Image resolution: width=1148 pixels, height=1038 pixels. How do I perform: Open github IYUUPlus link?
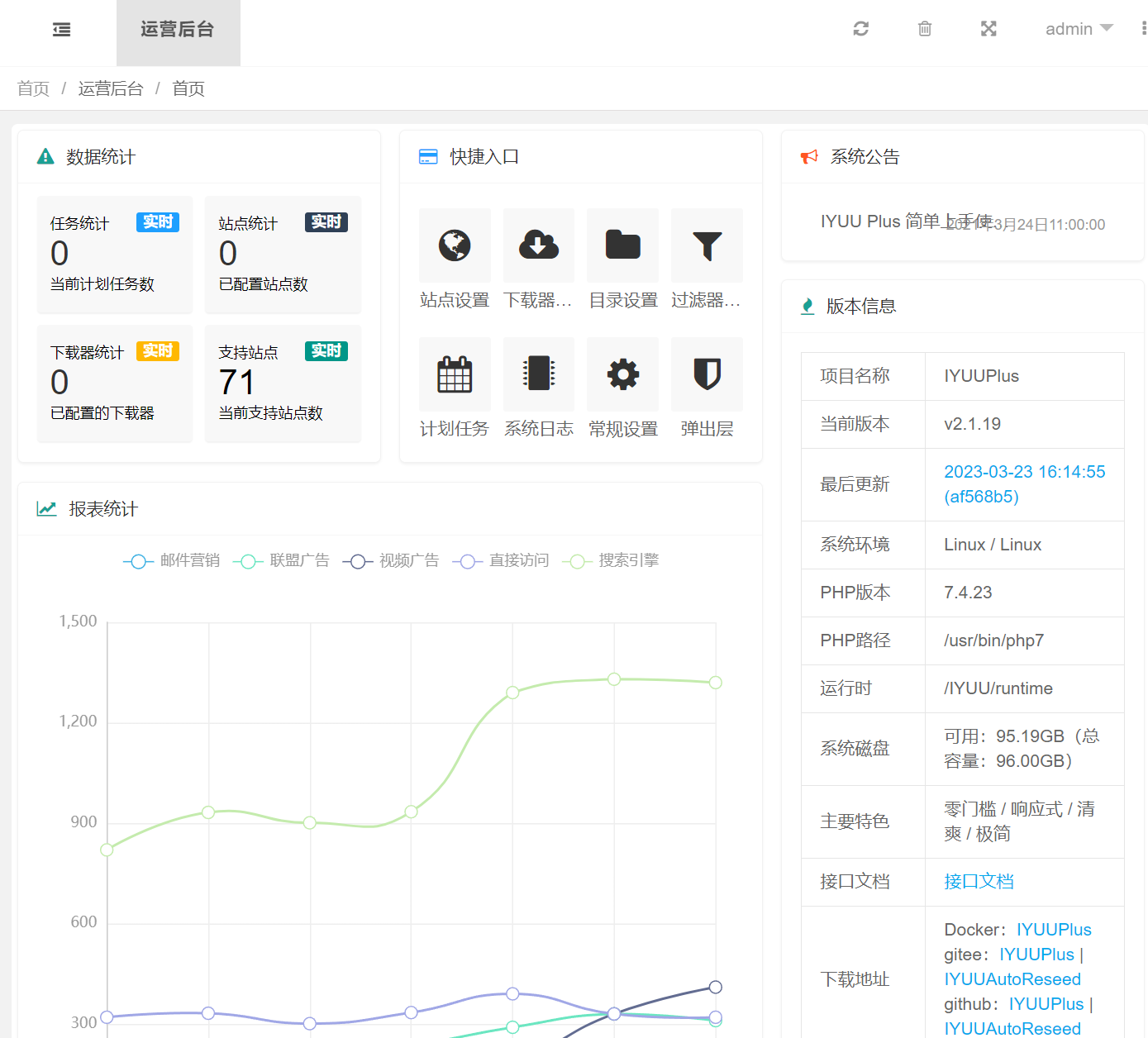1046,1004
